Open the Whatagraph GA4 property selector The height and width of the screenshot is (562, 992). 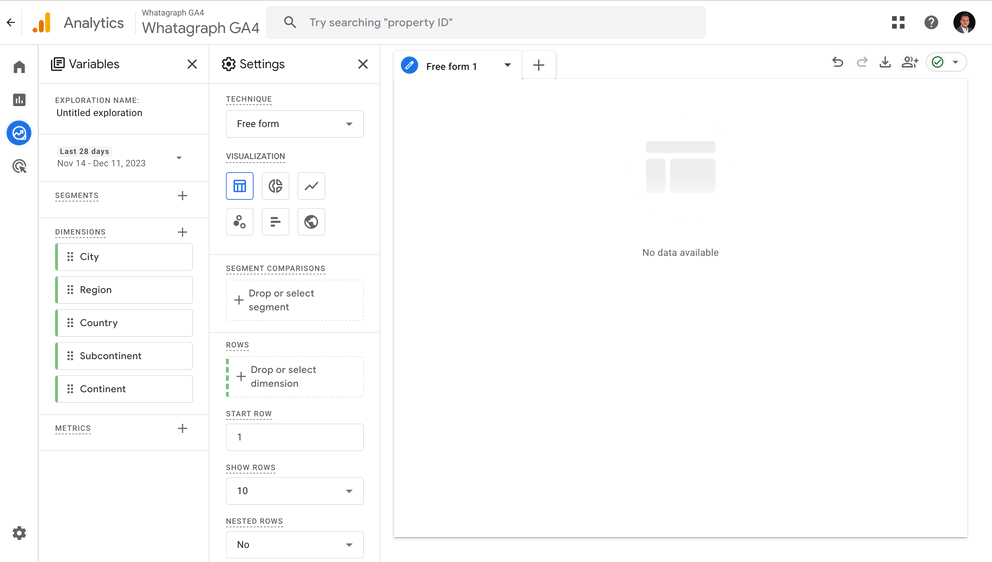(x=200, y=23)
